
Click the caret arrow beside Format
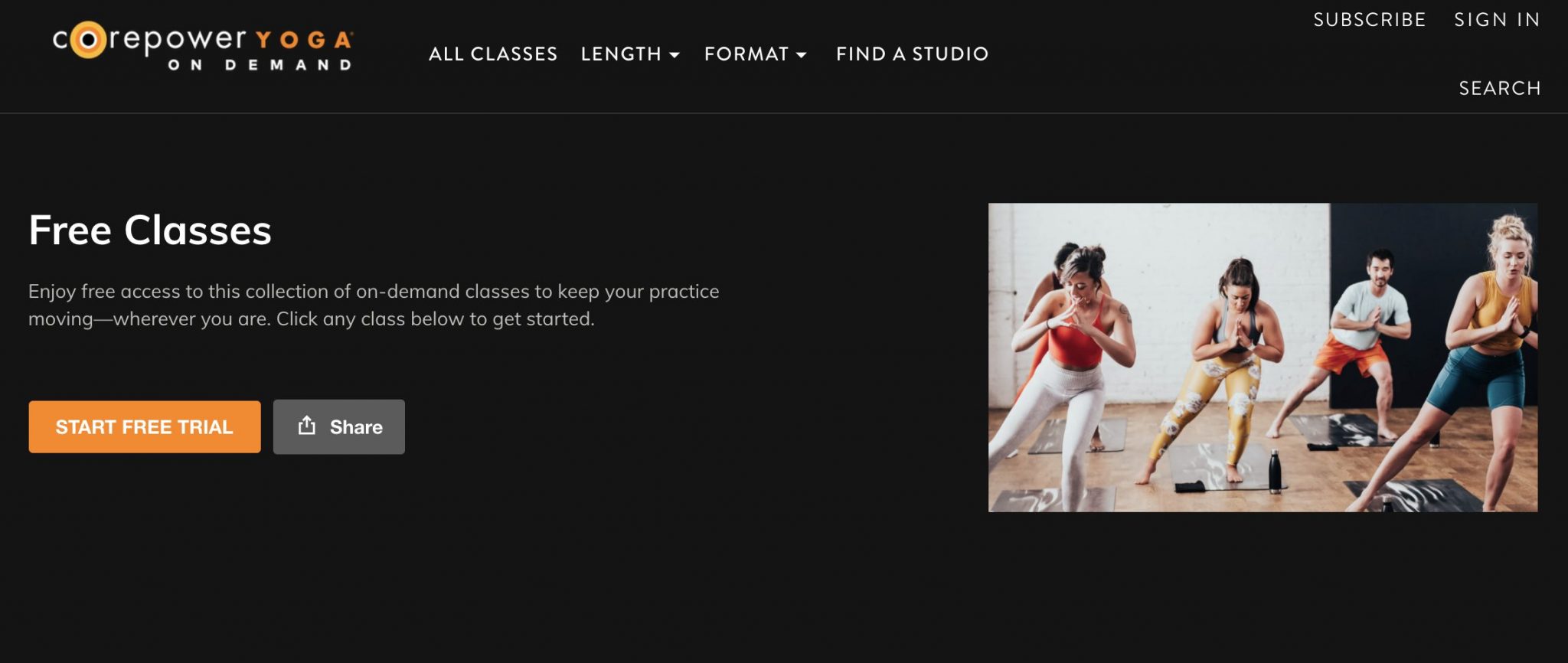[x=802, y=55]
